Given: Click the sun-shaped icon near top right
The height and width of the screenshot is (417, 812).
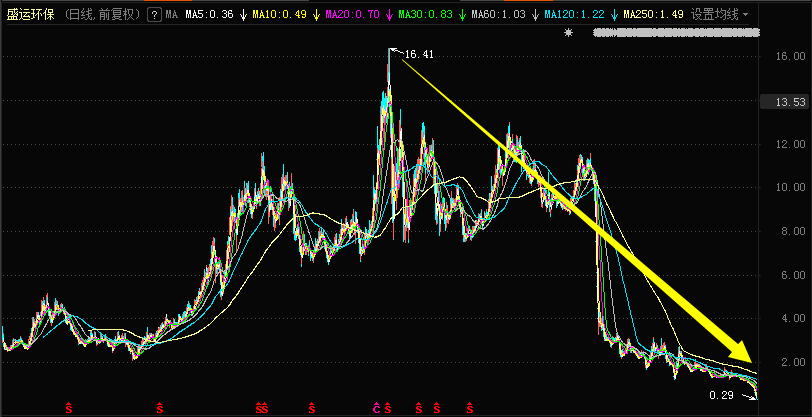Looking at the screenshot, I should (569, 33).
